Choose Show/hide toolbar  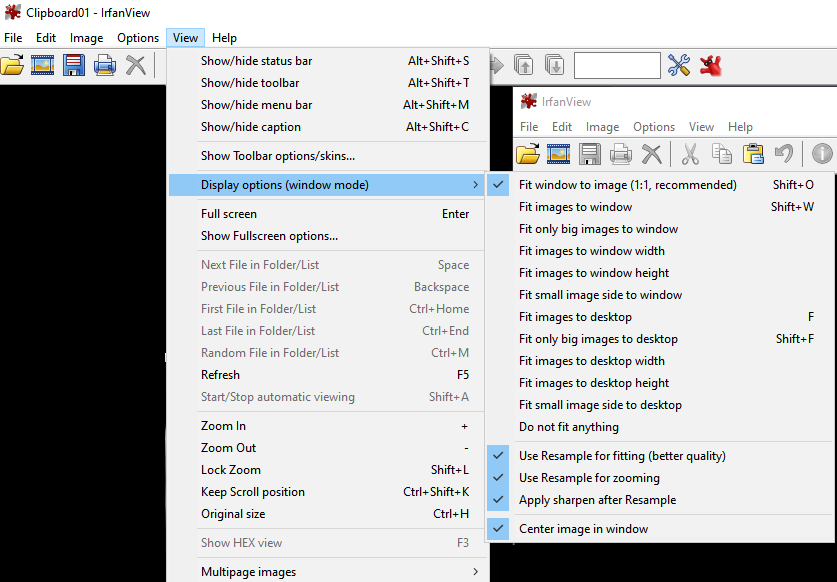click(327, 83)
